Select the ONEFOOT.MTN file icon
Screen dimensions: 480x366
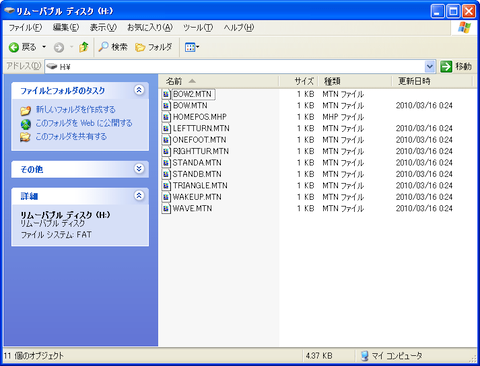tap(166, 140)
